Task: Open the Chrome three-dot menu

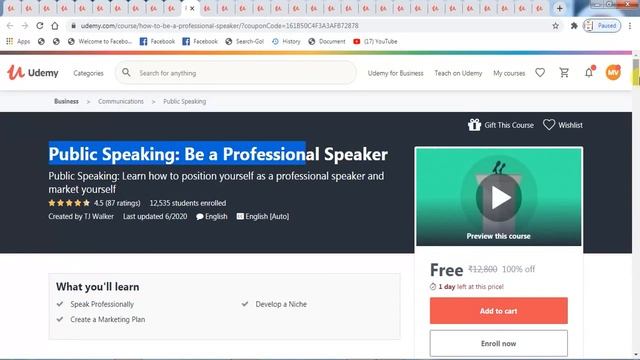Action: 630,26
